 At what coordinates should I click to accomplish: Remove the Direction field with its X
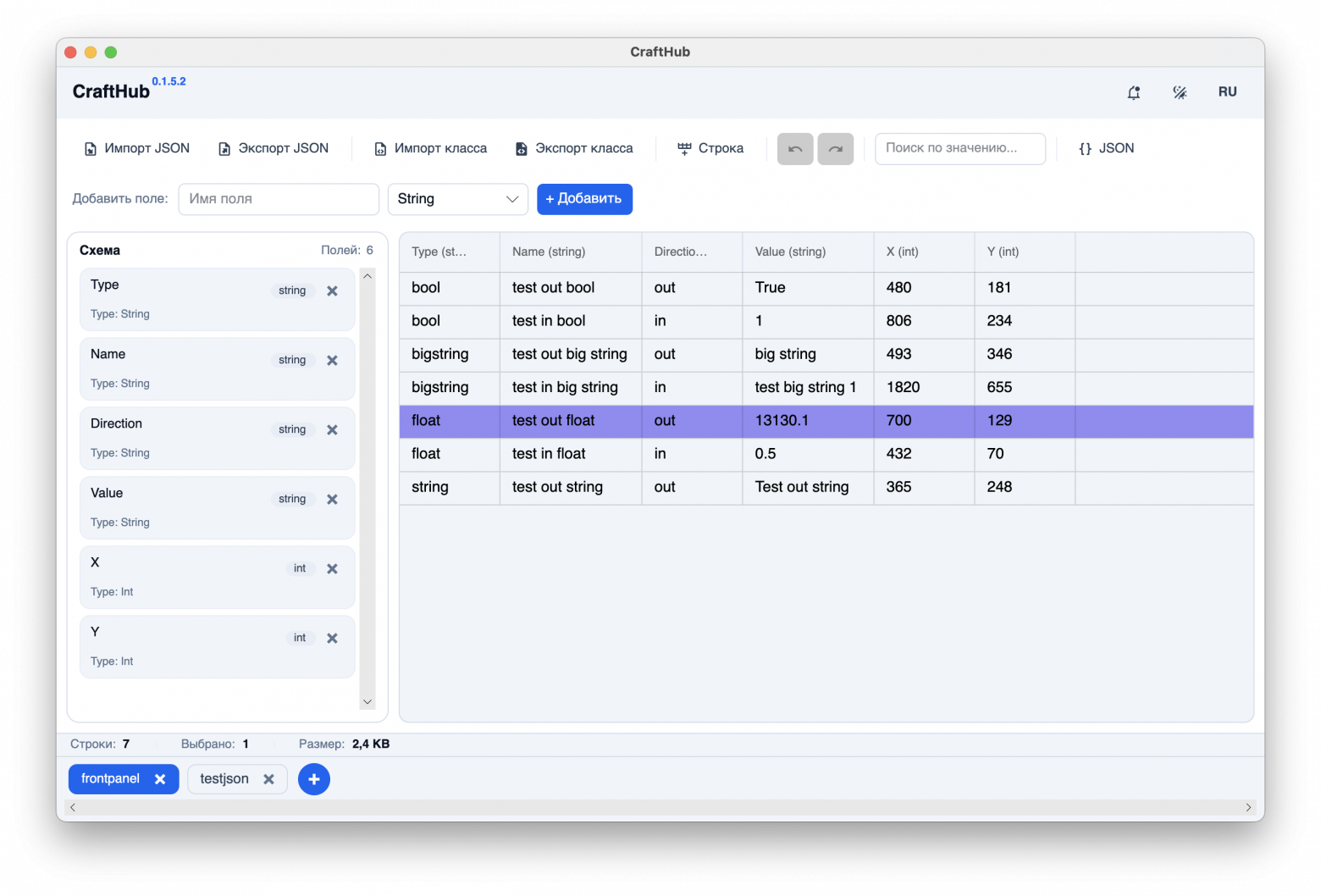tap(332, 430)
